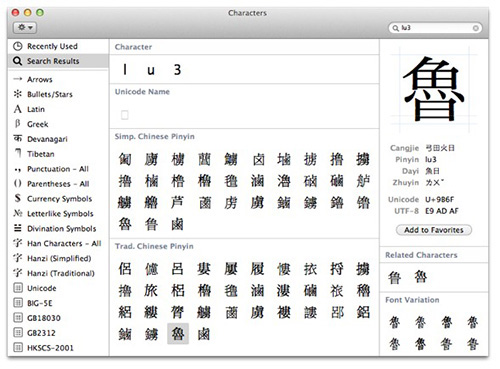Image resolution: width=500 pixels, height=369 pixels.
Task: Choose last Font Variation glyph in top row
Action: [x=472, y=322]
